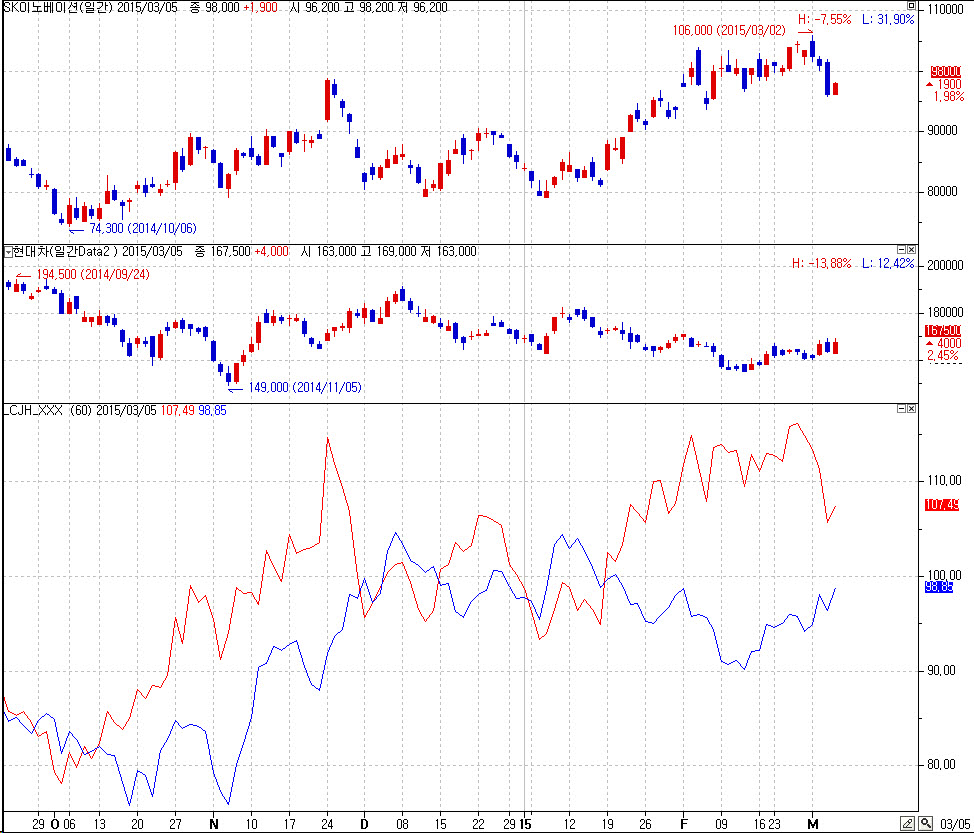Minimize the LCJH_XXX indicator pane
This screenshot has width=974, height=833.
[x=901, y=409]
